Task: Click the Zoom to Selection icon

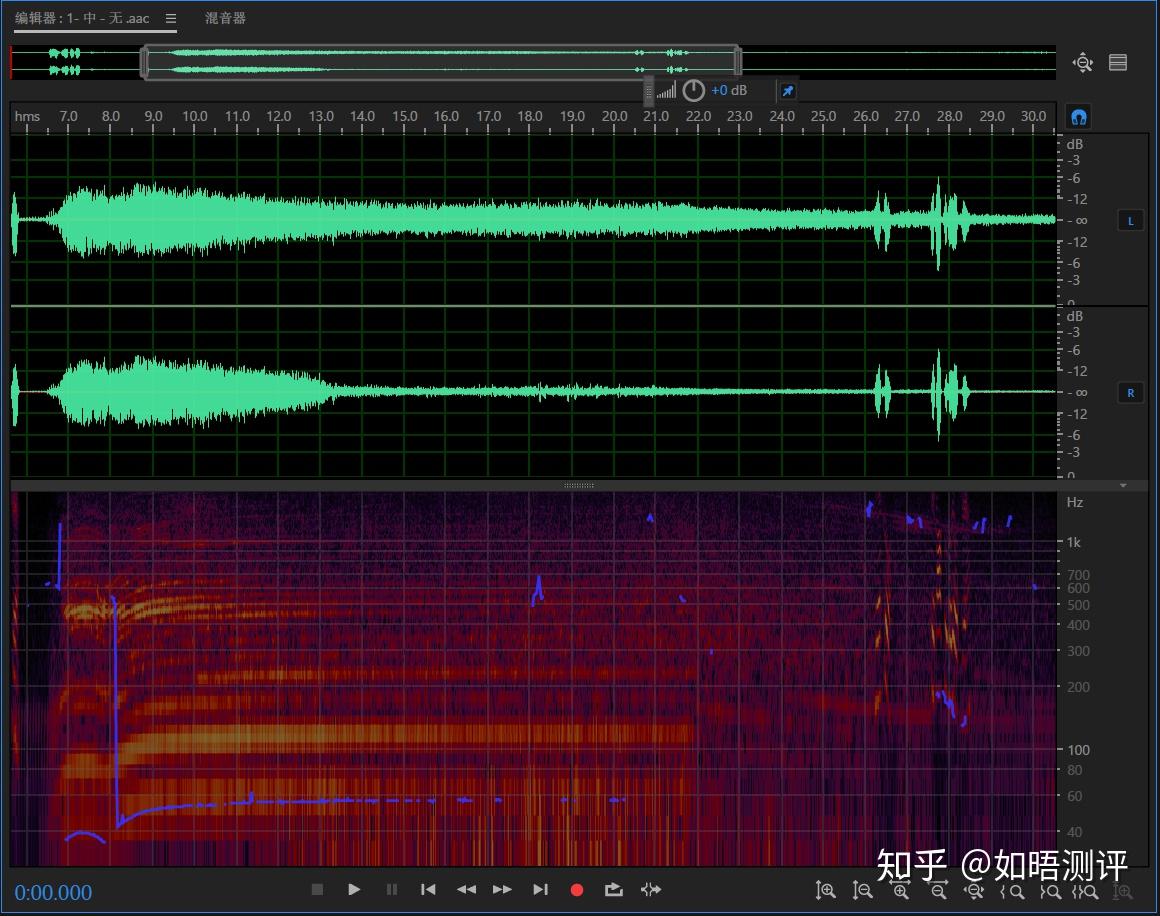Action: pos(1085,892)
